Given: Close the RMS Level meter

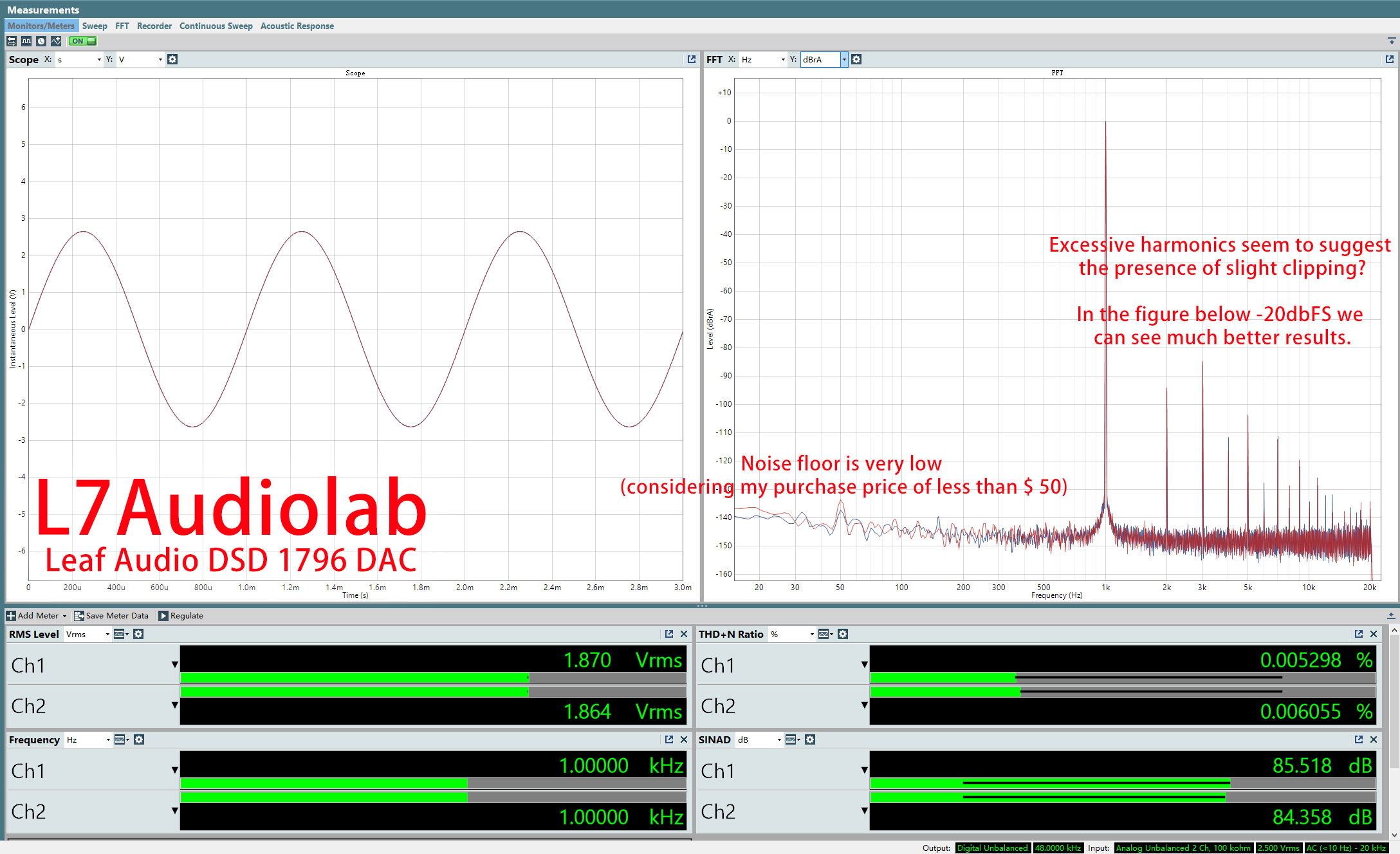Looking at the screenshot, I should [684, 634].
